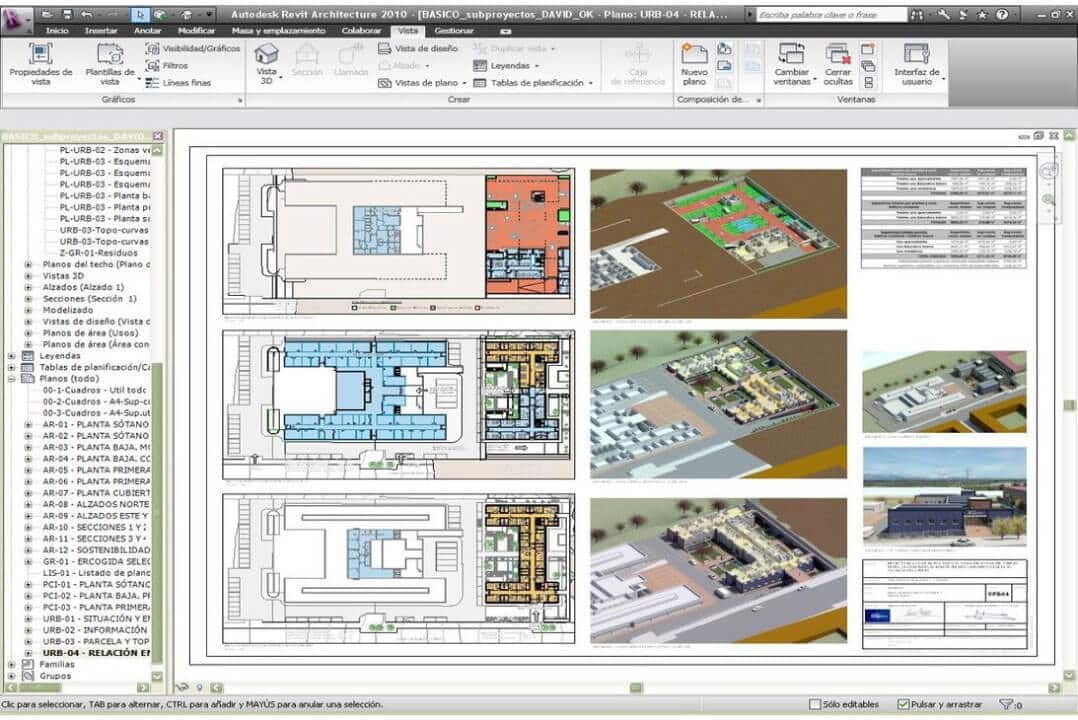This screenshot has height=720, width=1078.
Task: Select Z-GR-01-Residuos view
Action: [x=98, y=253]
